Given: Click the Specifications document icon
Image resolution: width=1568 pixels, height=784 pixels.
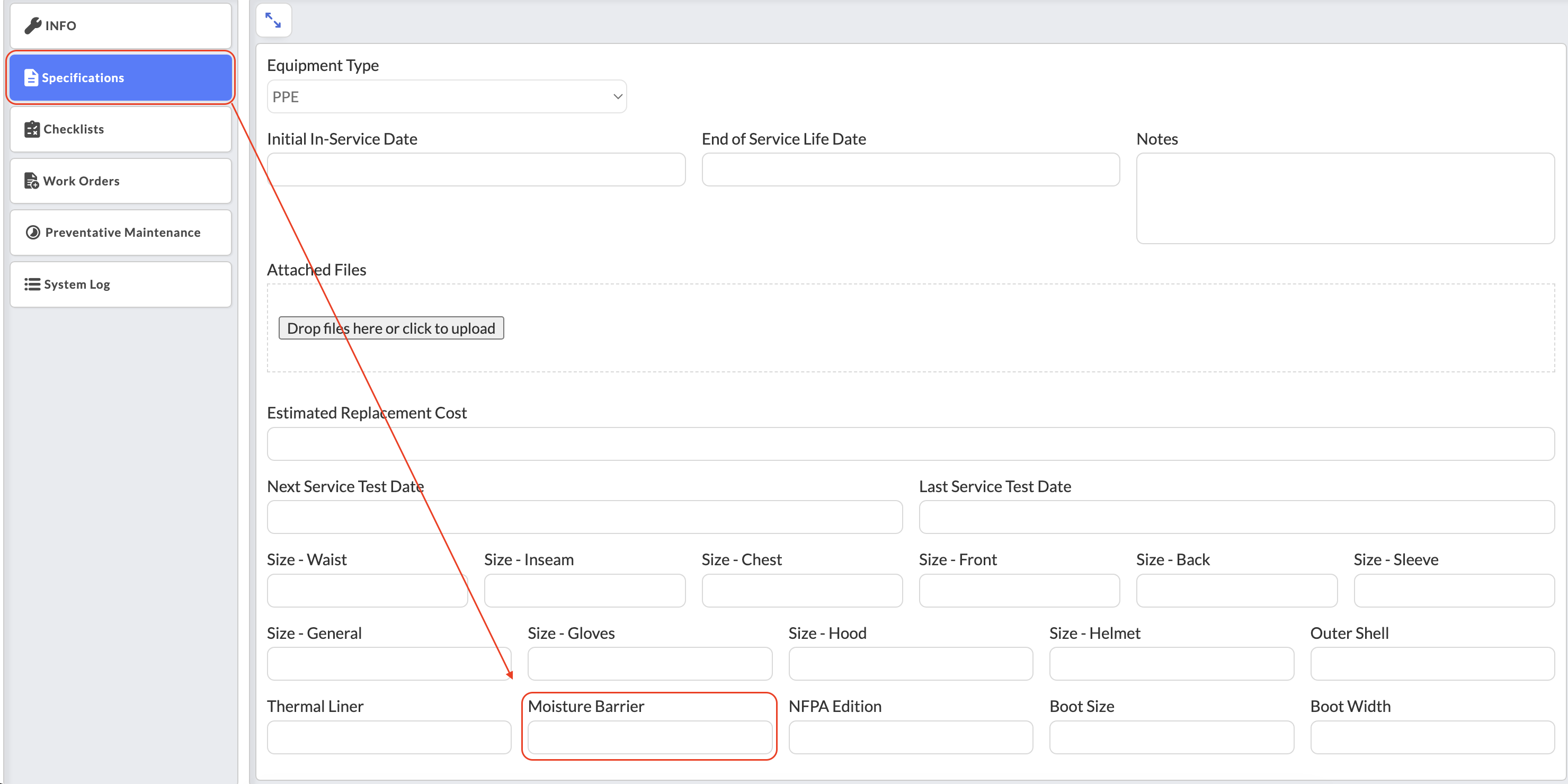Looking at the screenshot, I should pos(31,78).
